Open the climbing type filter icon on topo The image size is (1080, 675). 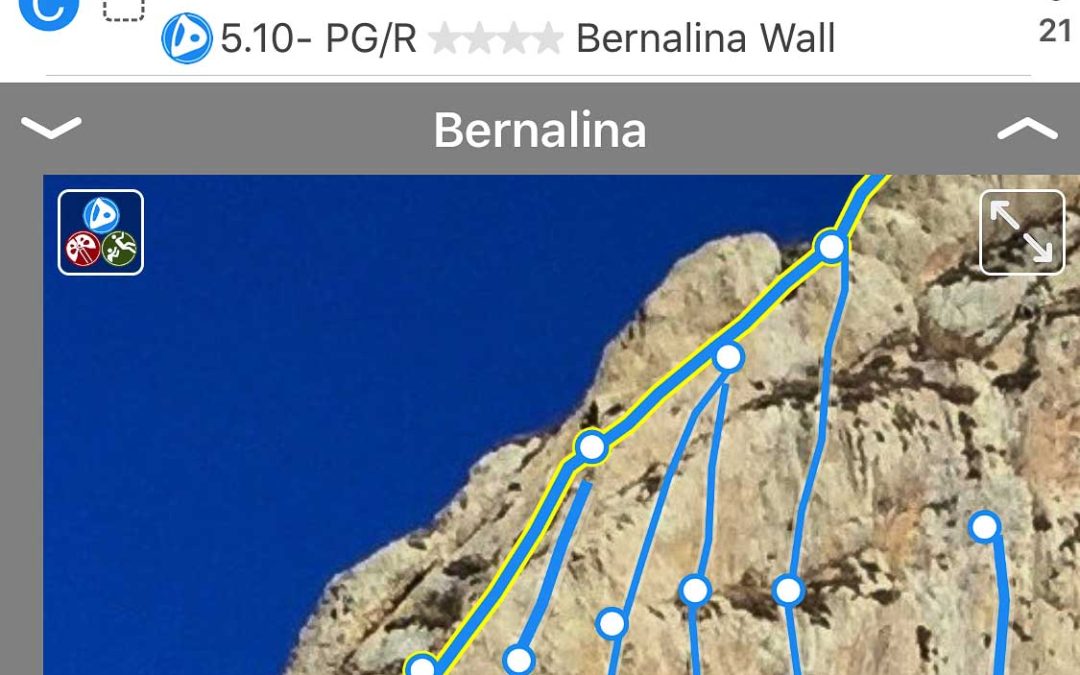point(101,232)
